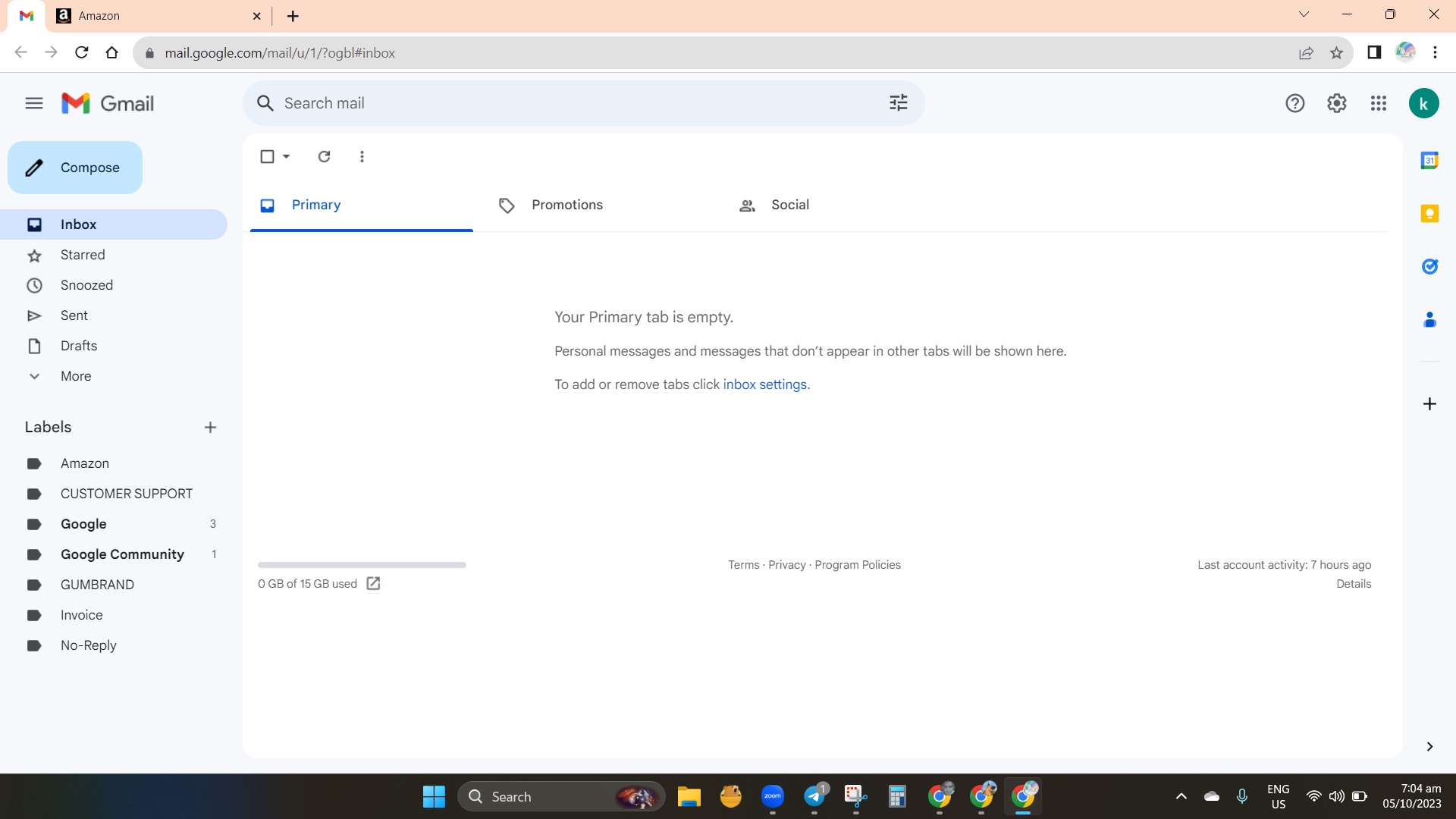Show search options filter icon

click(x=899, y=102)
